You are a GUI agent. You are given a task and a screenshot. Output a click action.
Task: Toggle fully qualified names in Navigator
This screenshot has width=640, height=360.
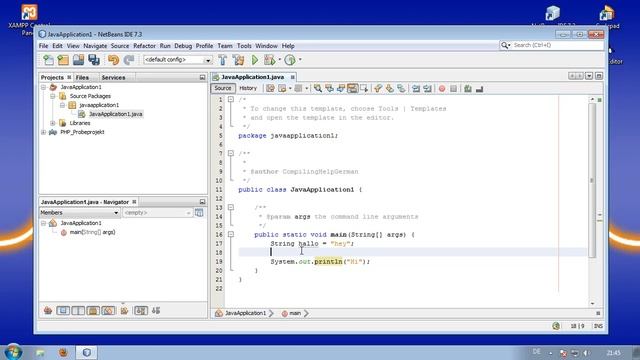(124, 311)
